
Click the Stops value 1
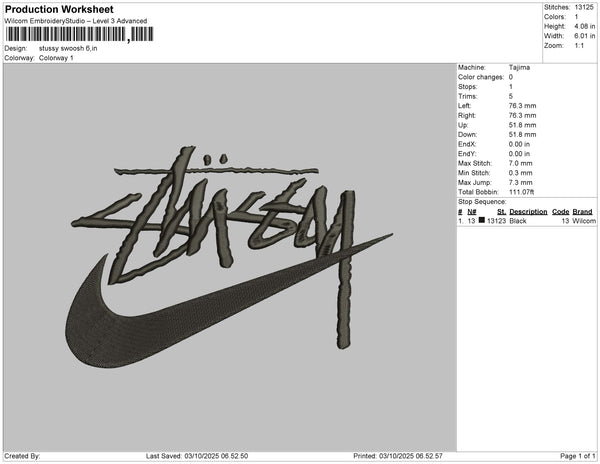click(511, 86)
